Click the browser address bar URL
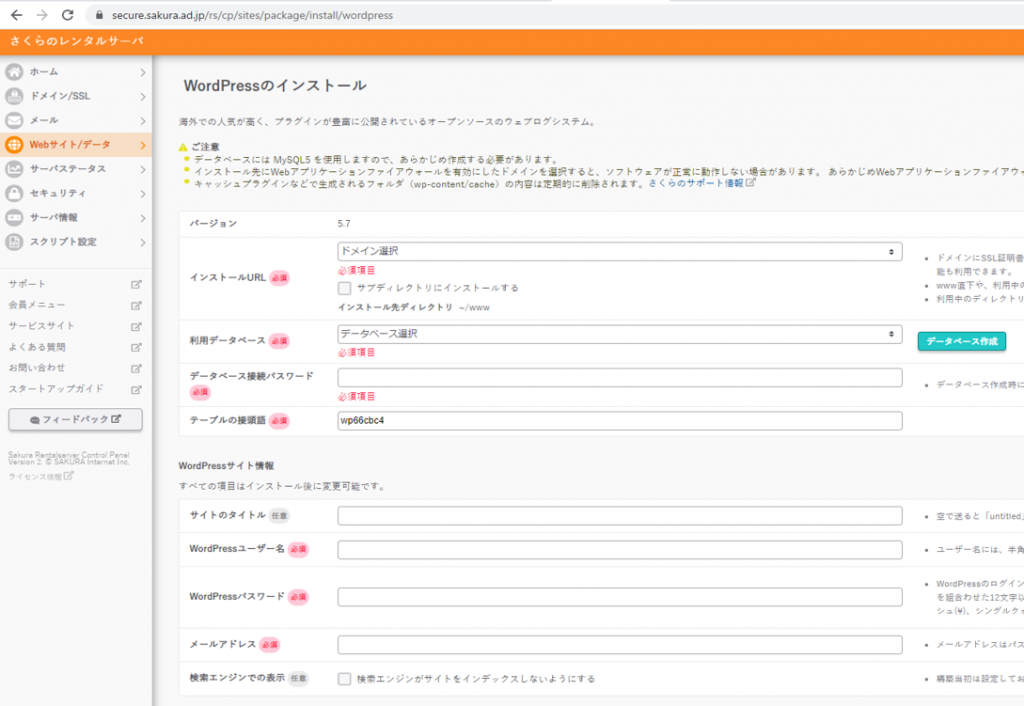The image size is (1024, 706). click(252, 15)
